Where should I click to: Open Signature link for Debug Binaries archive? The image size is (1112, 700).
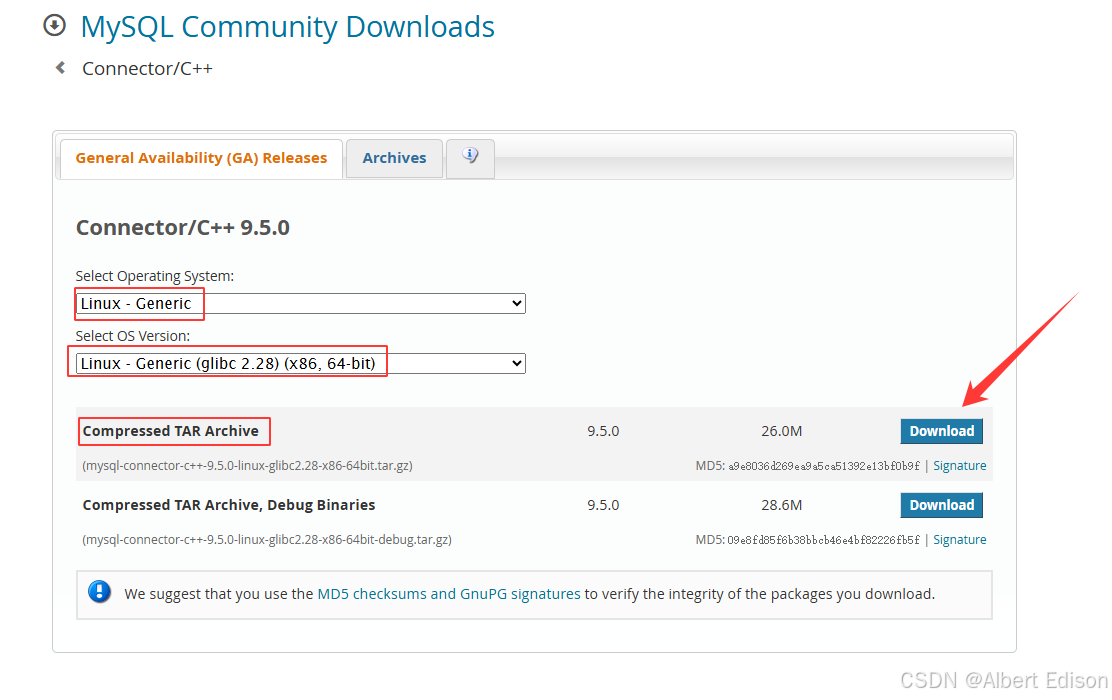coord(960,540)
